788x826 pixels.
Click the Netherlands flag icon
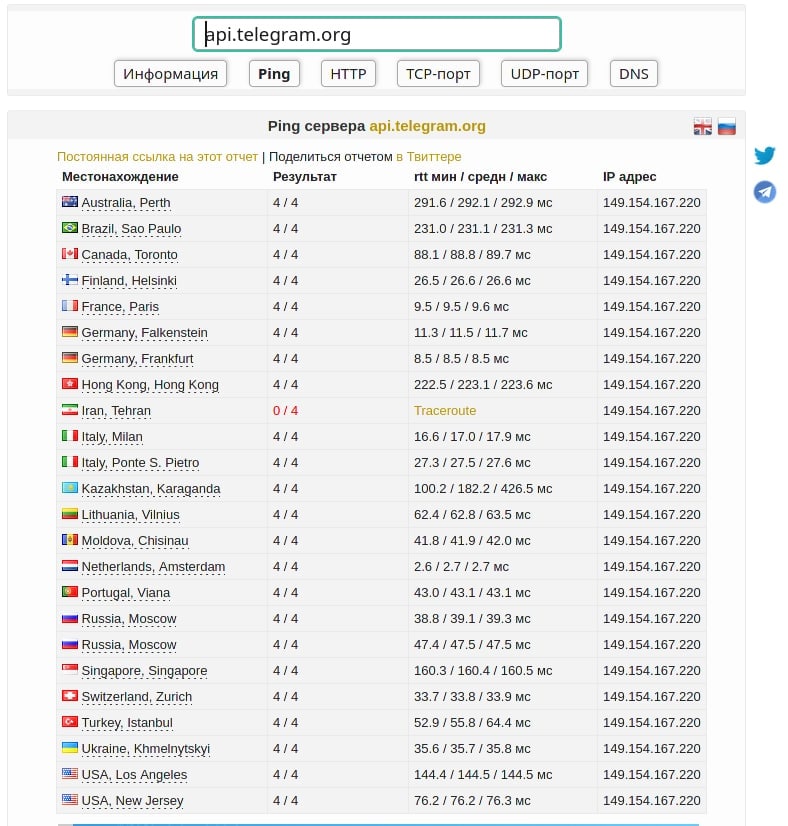(70, 565)
